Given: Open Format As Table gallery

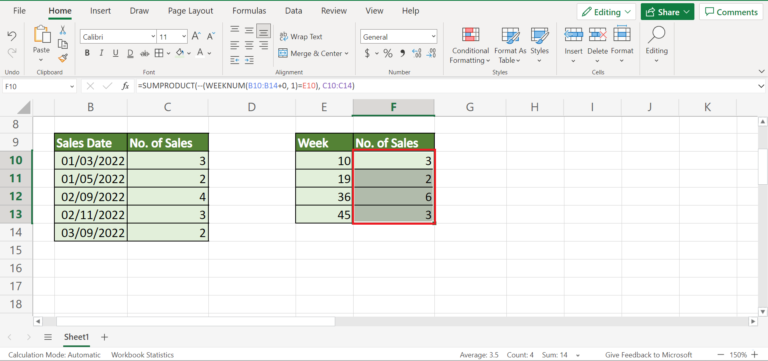Looking at the screenshot, I should coord(510,46).
